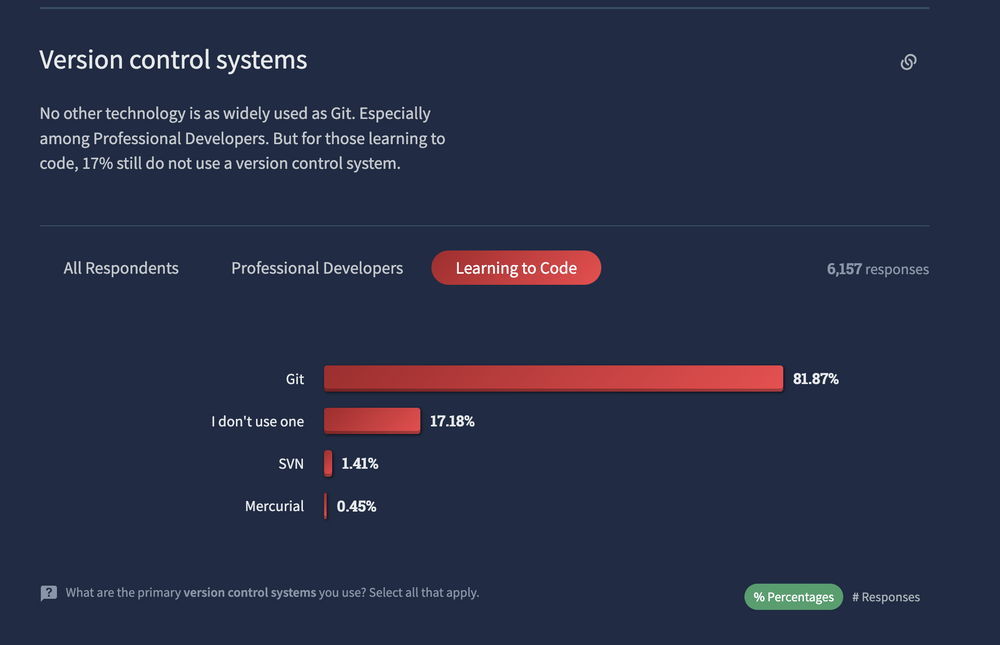Click the survey question text at bottom
This screenshot has height=645, width=1000.
pyautogui.click(x=272, y=592)
